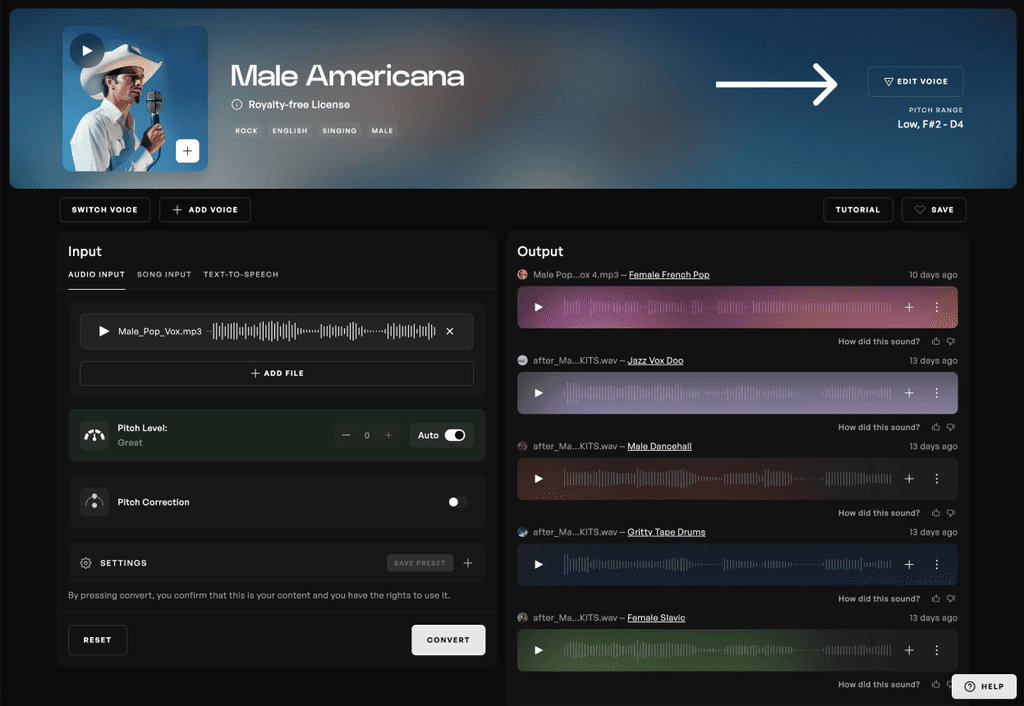The width and height of the screenshot is (1024, 706).
Task: Click the Pitch Correction circle icon
Action: [93, 501]
